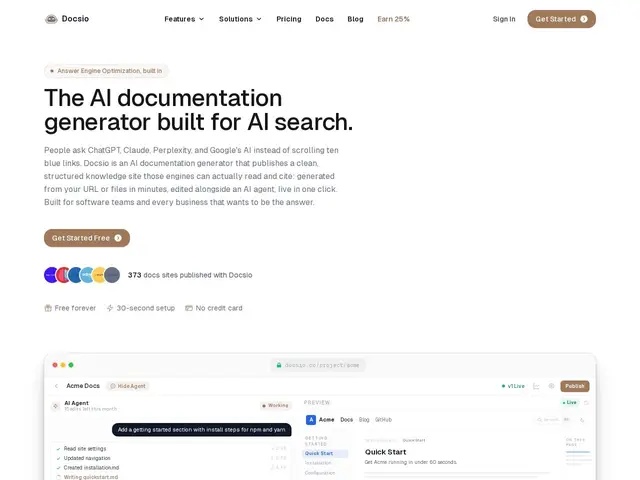The height and width of the screenshot is (480, 640).
Task: Click the back arrow beside Acme Docs
Action: (56, 386)
